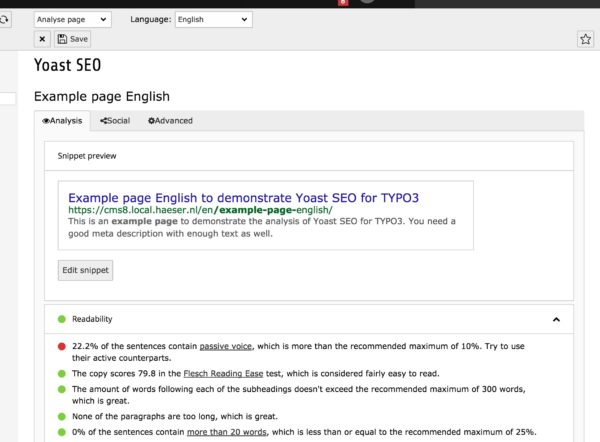Click the Language label

click(151, 20)
